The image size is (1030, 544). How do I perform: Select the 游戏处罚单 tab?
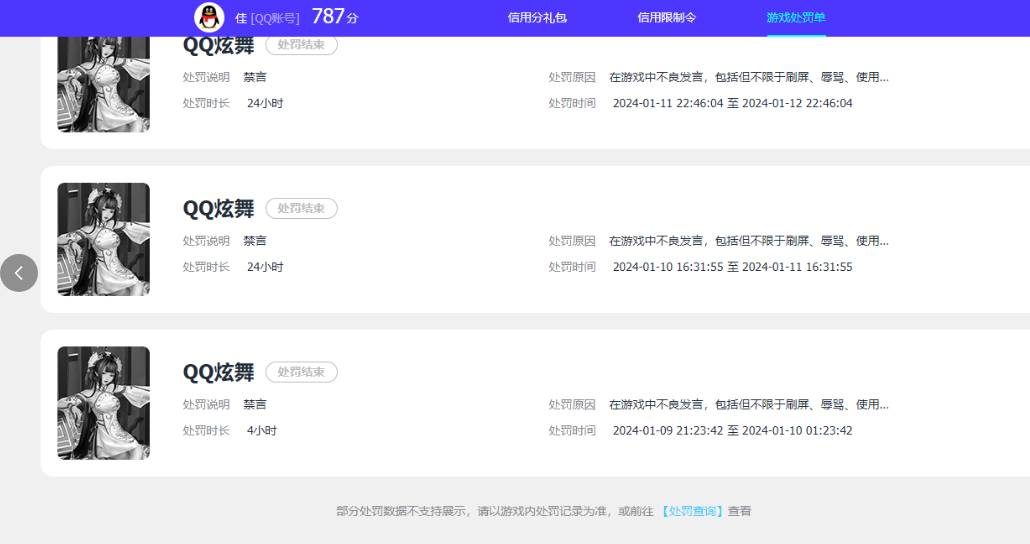[795, 18]
